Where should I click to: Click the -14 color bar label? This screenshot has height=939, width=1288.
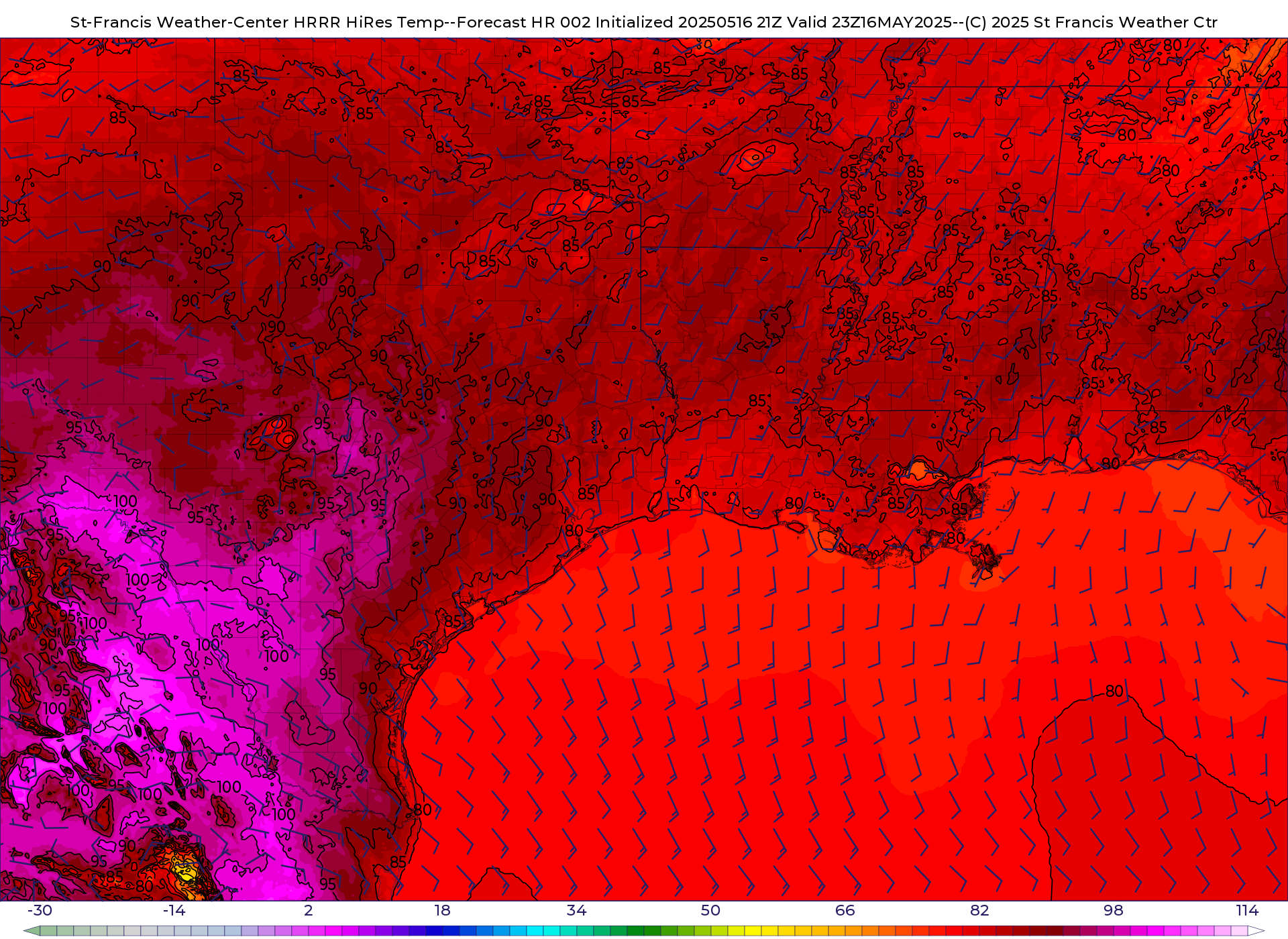174,910
